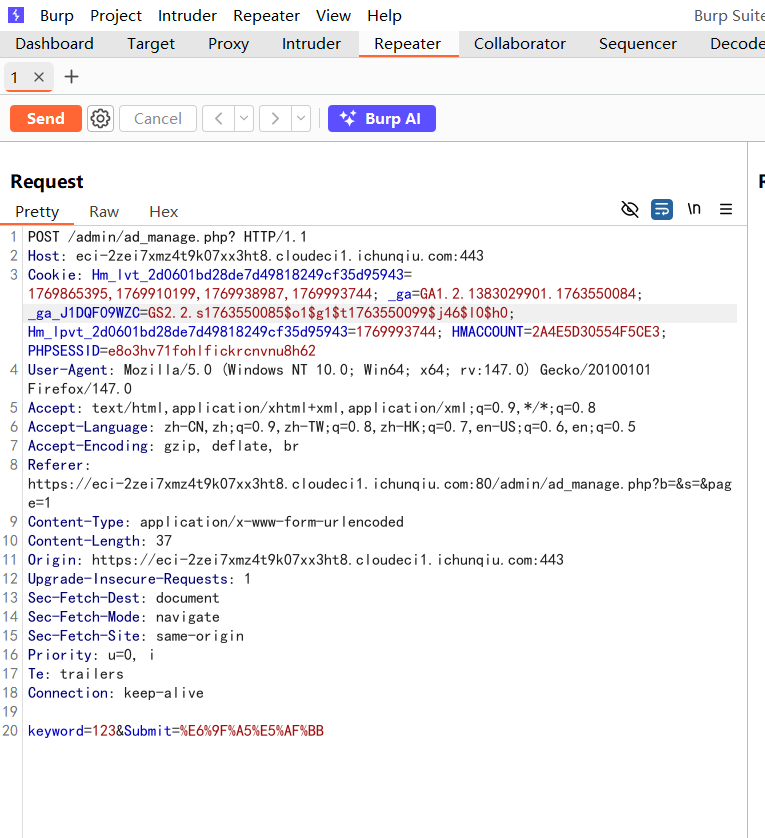Click the PHPSESSID cookie value
Viewport: 765px width, 838px height.
pyautogui.click(x=212, y=351)
